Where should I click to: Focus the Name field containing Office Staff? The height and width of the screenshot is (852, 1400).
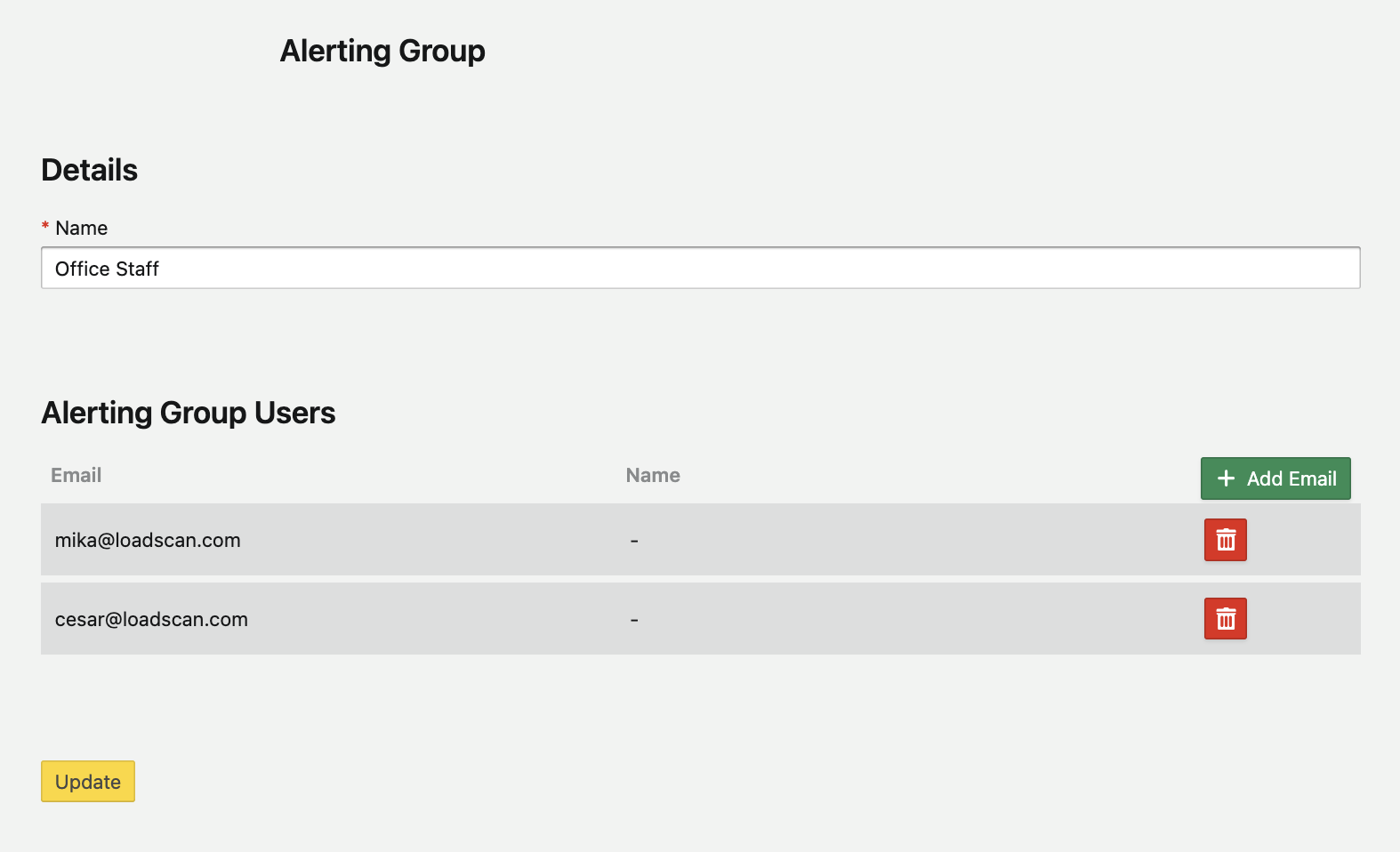pos(700,269)
